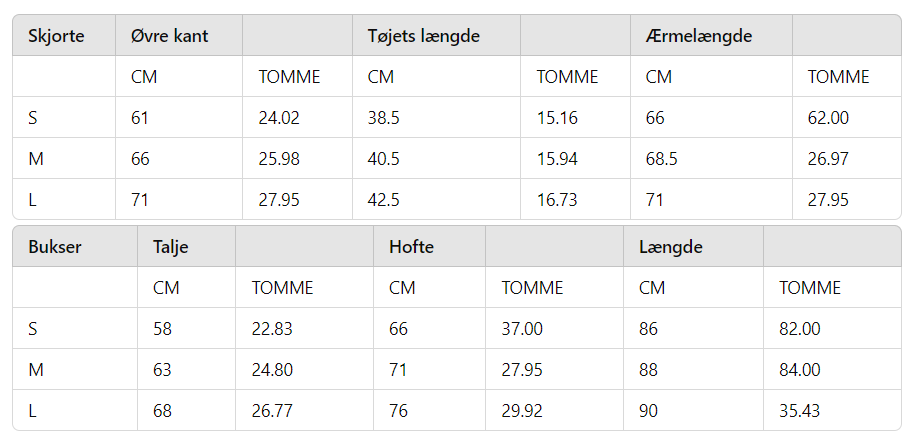Click the Skjorte table header cell
This screenshot has height=442, width=910.
coord(64,35)
